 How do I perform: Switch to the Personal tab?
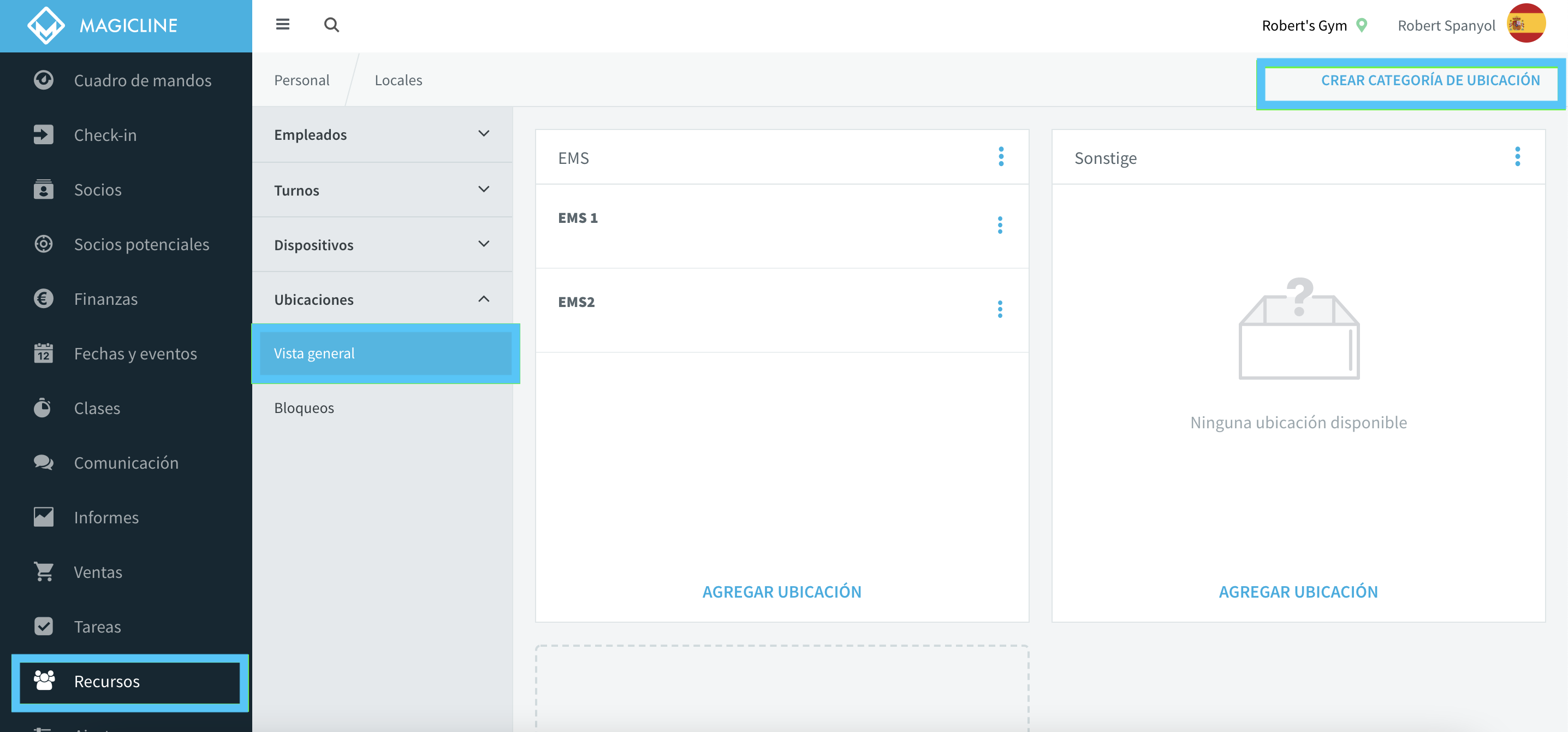point(301,80)
